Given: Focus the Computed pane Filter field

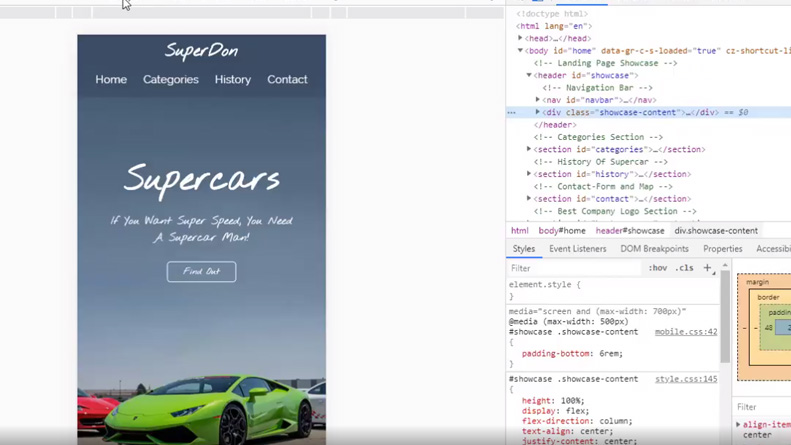Looking at the screenshot, I should coord(762,407).
